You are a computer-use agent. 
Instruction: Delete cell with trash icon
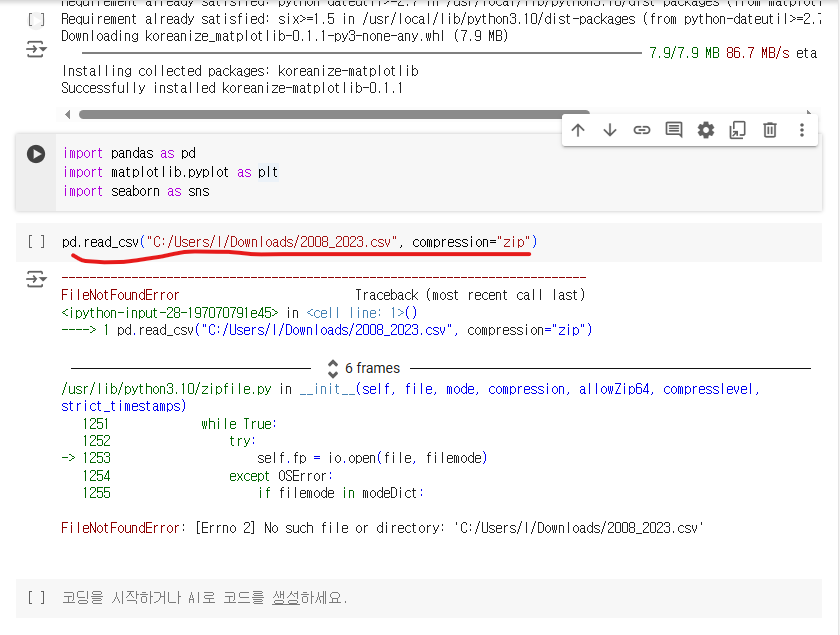click(770, 130)
